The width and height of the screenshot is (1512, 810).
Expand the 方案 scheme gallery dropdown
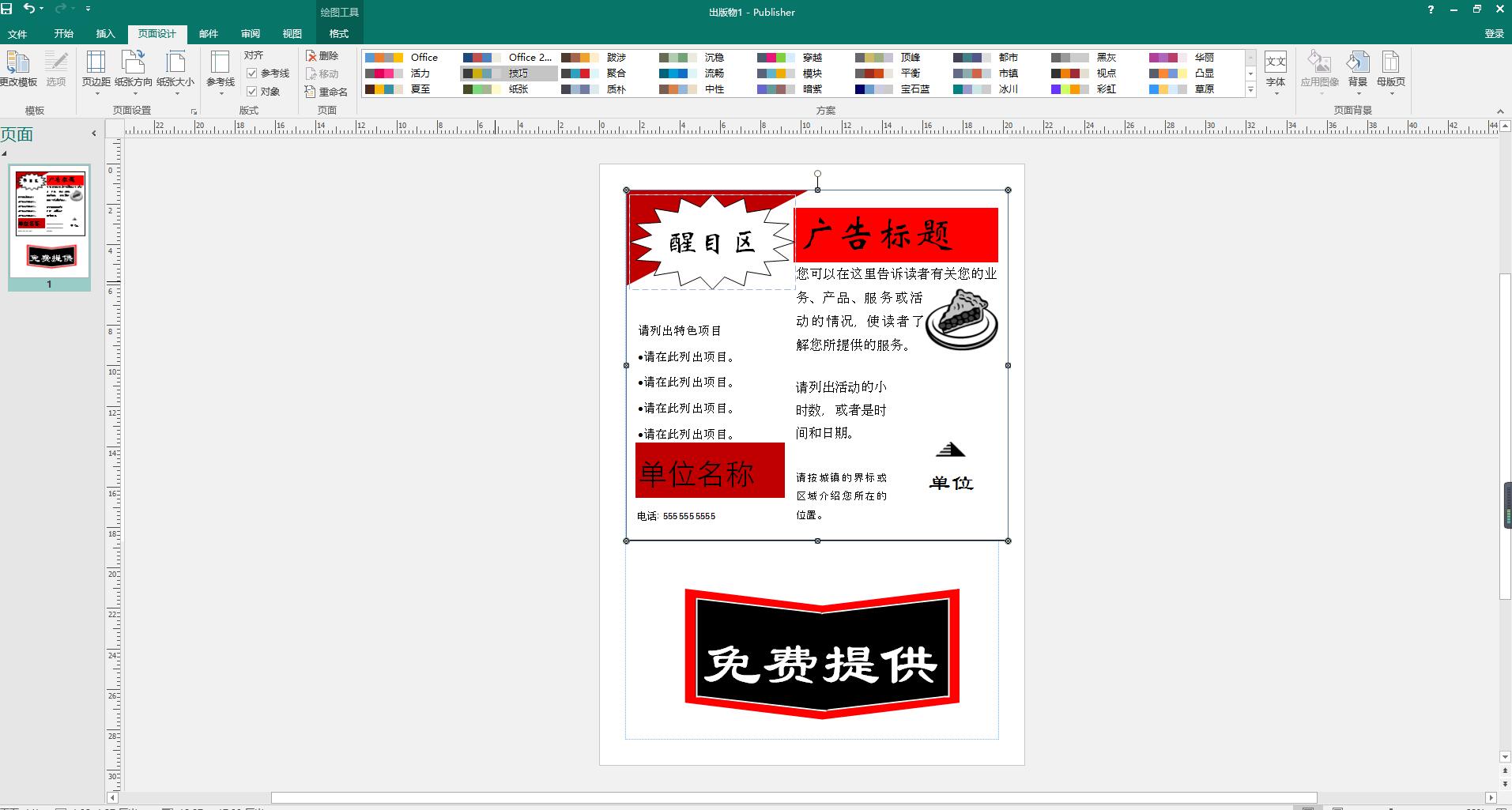[x=1249, y=89]
